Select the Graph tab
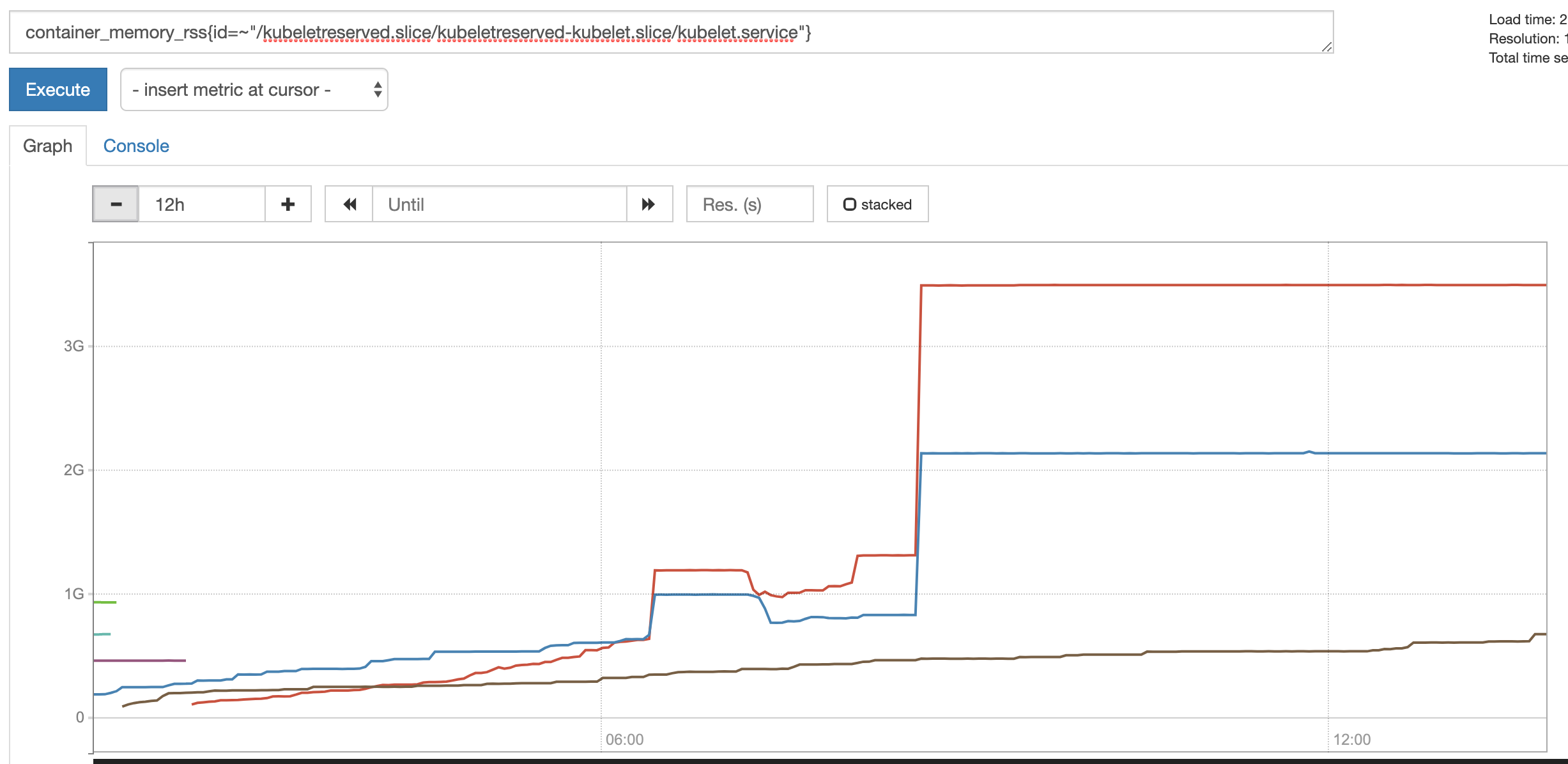 point(47,146)
